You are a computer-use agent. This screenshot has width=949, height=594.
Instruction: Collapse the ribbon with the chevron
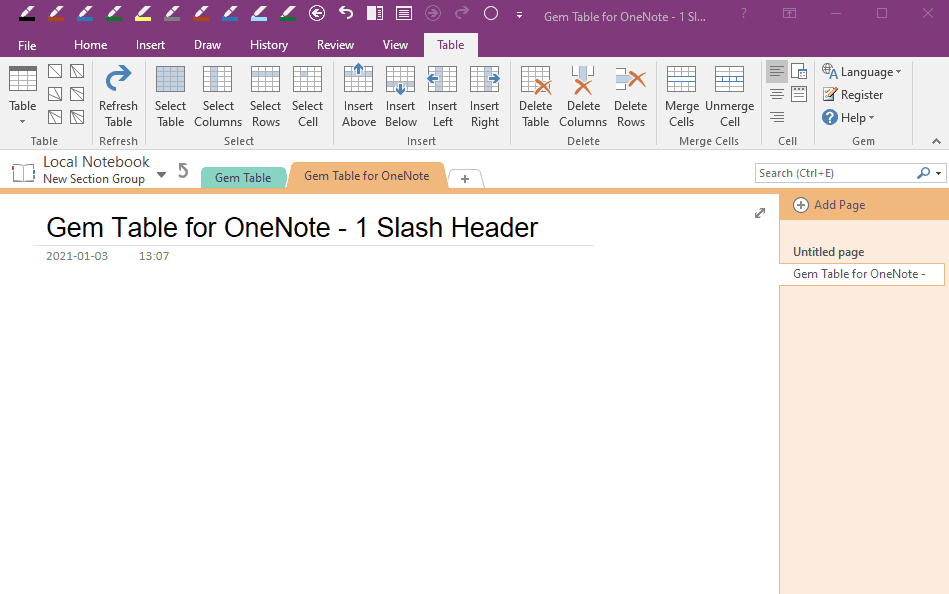click(x=936, y=140)
